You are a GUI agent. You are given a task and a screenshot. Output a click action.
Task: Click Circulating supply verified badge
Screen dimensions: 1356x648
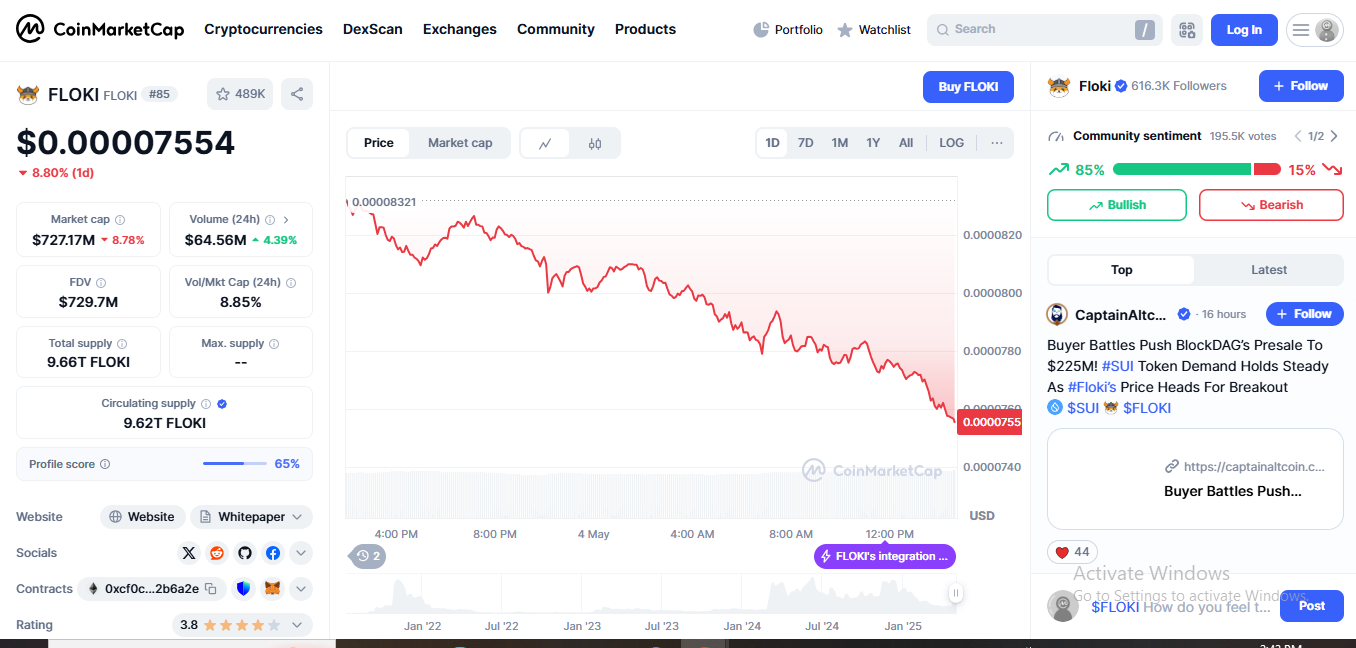(x=222, y=404)
